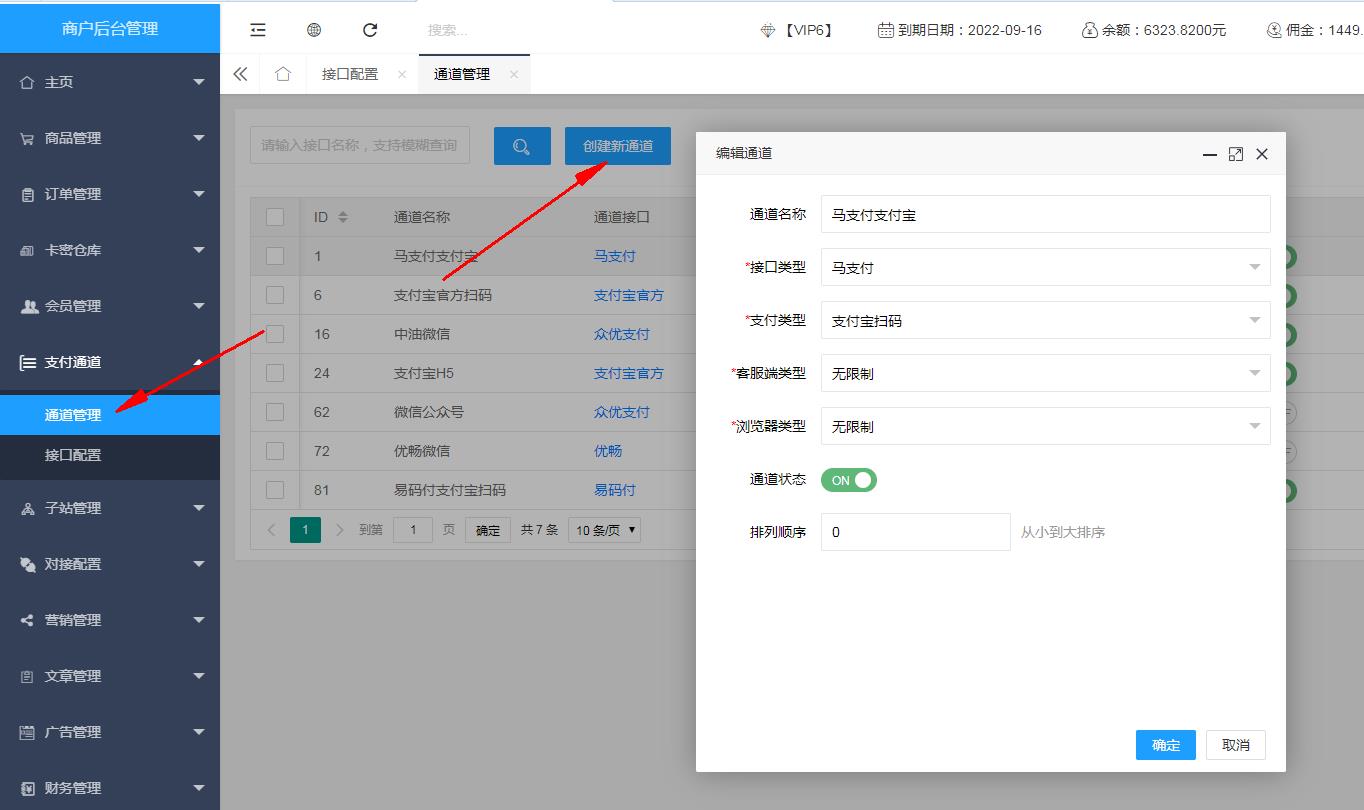Viewport: 1364px width, 810px height.
Task: Click the users icon beside 会员管理
Action: [29, 306]
